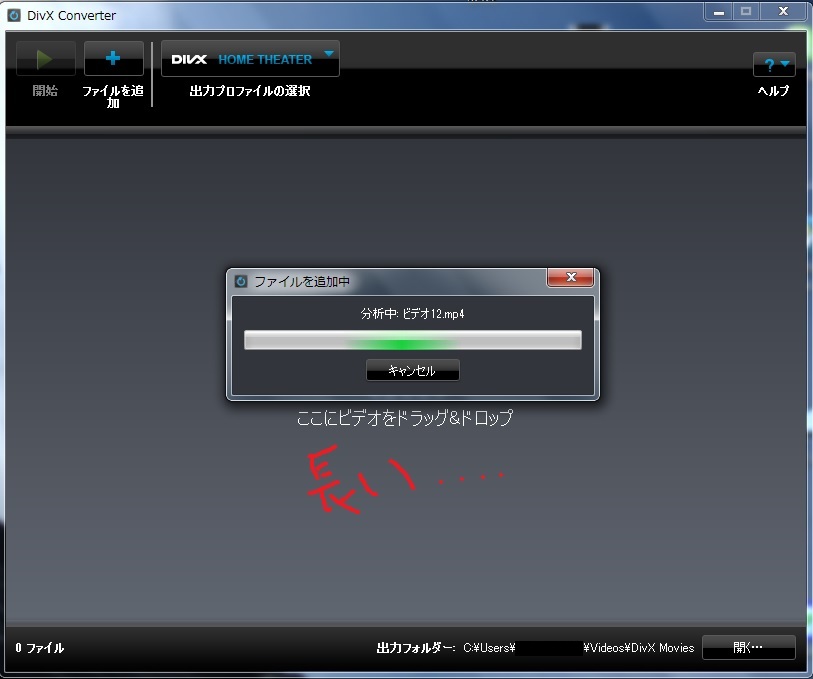The width and height of the screenshot is (813, 679).
Task: Close the ファイルを追加中 dialog
Action: (570, 277)
